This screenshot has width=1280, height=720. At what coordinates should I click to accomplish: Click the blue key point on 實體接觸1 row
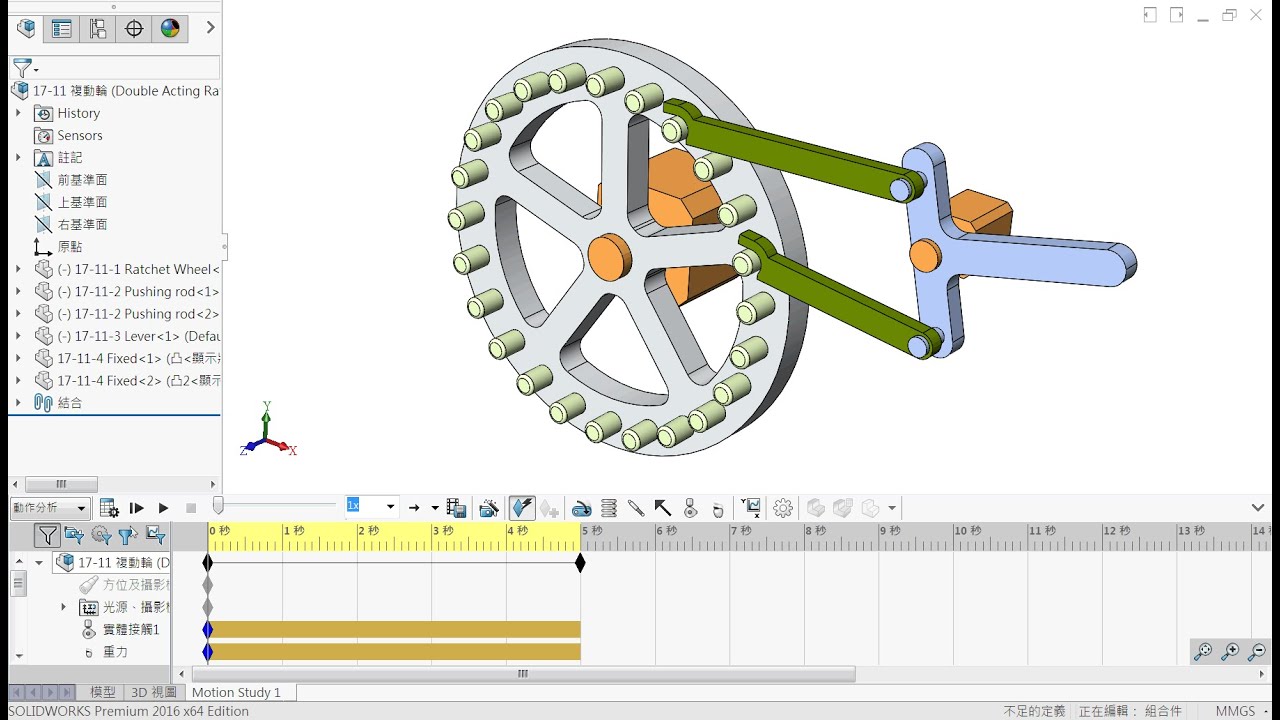(x=208, y=629)
